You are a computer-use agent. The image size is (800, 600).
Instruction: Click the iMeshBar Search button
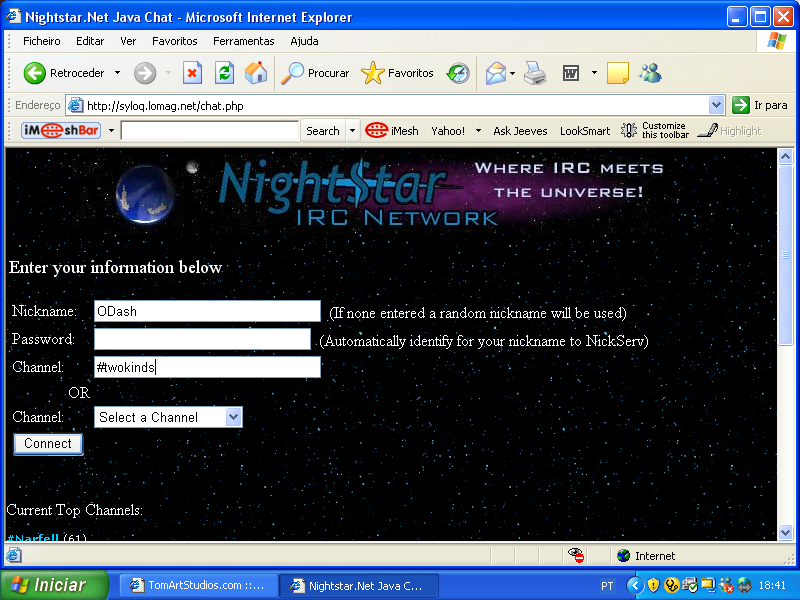pos(323,131)
